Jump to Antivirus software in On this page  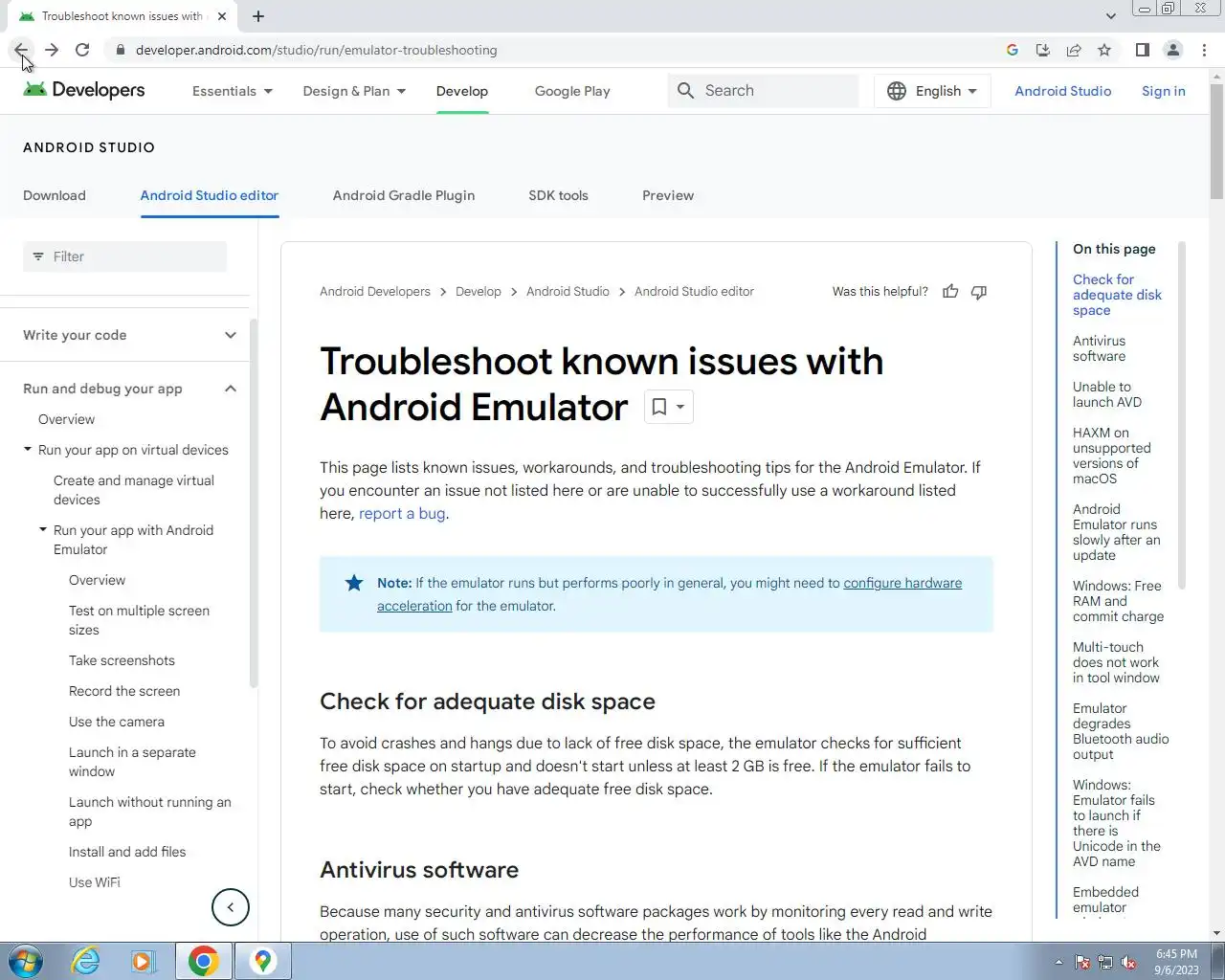click(x=1099, y=348)
